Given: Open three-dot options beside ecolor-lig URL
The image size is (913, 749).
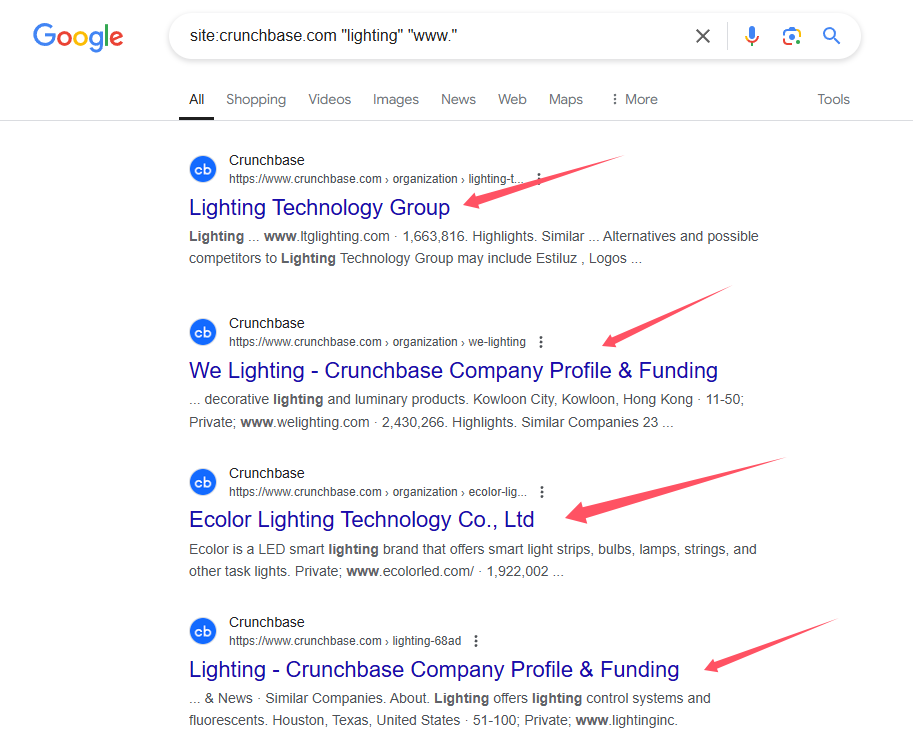Looking at the screenshot, I should 542,492.
